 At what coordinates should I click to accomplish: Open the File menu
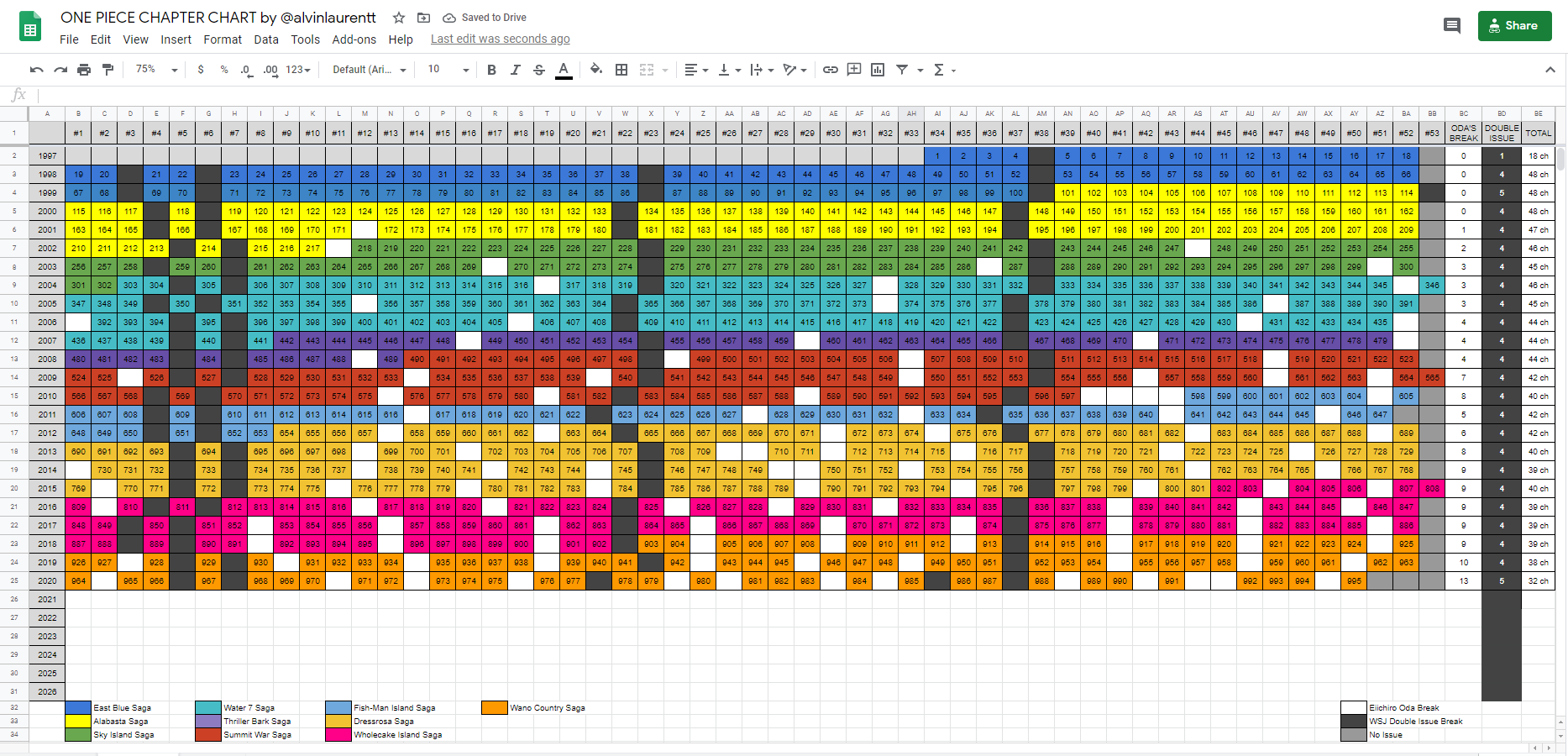[x=70, y=39]
